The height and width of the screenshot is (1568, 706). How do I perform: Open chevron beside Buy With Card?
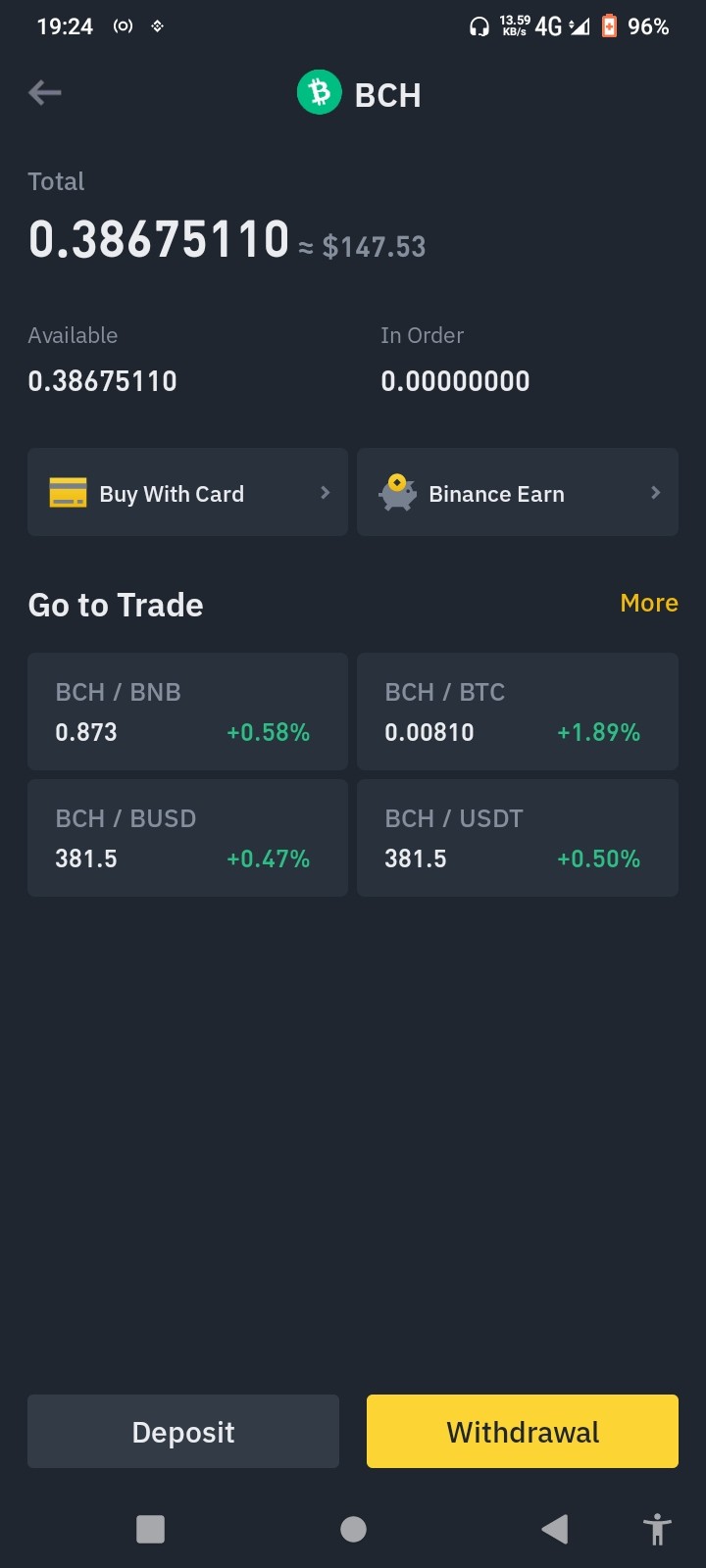tap(325, 493)
